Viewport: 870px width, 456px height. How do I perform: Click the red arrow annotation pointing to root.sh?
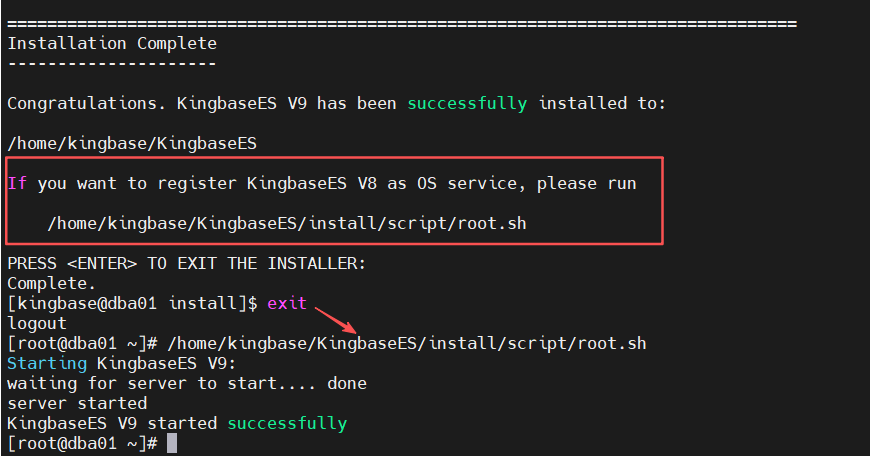(336, 320)
